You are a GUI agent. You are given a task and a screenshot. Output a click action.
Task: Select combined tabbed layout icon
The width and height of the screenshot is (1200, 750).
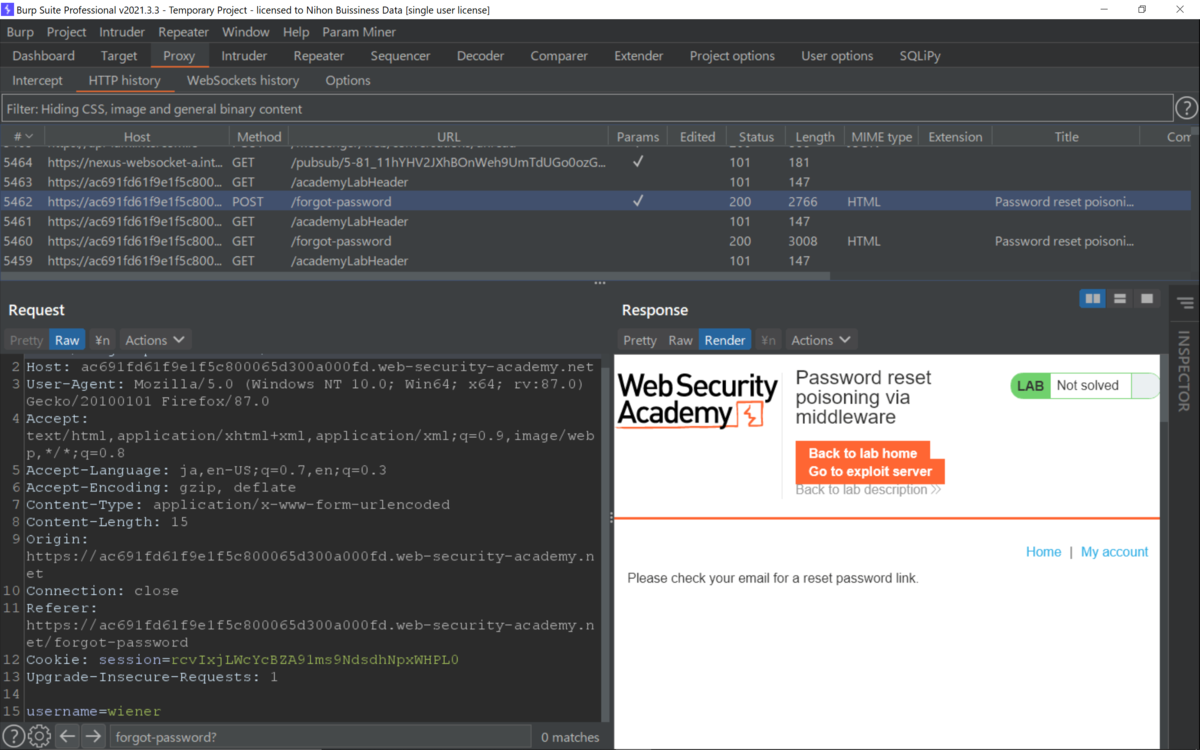1147,298
